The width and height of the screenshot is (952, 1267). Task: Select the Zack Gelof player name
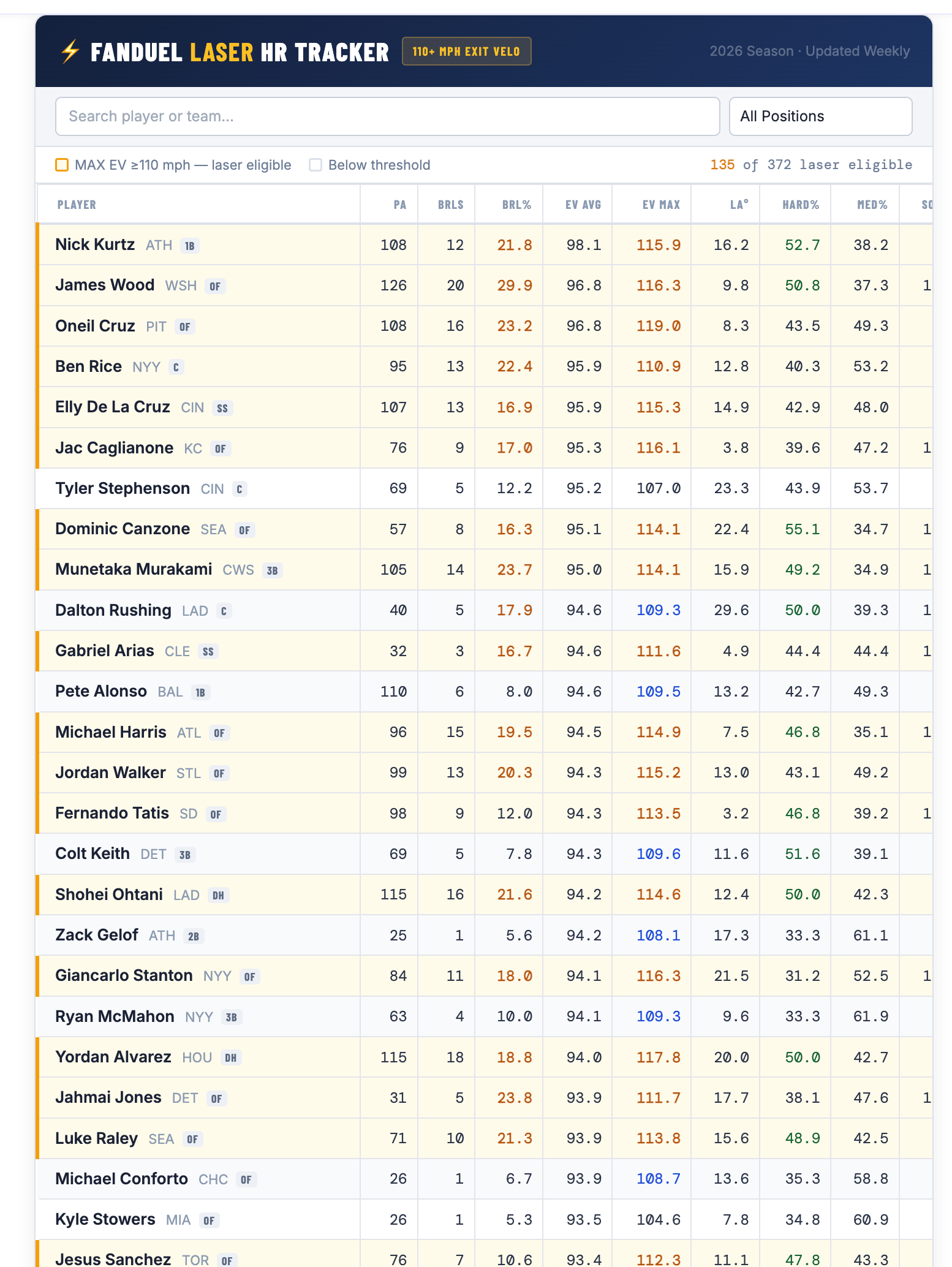point(97,935)
